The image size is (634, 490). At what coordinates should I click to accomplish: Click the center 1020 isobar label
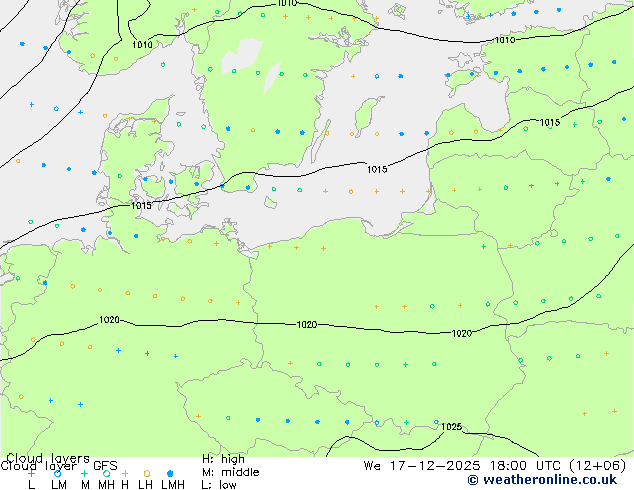(x=307, y=325)
